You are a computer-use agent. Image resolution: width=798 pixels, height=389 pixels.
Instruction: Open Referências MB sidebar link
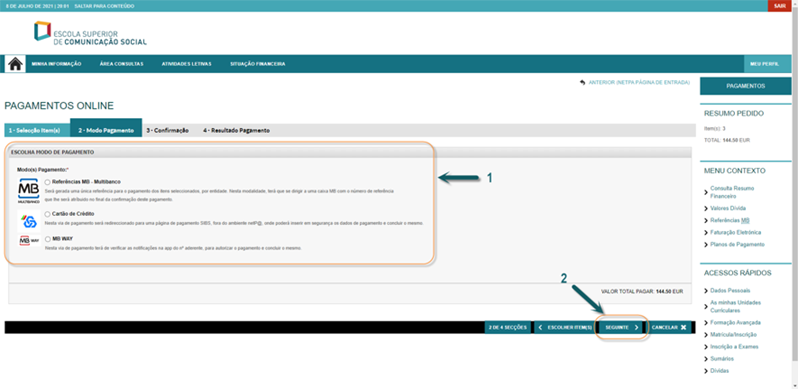click(x=730, y=220)
